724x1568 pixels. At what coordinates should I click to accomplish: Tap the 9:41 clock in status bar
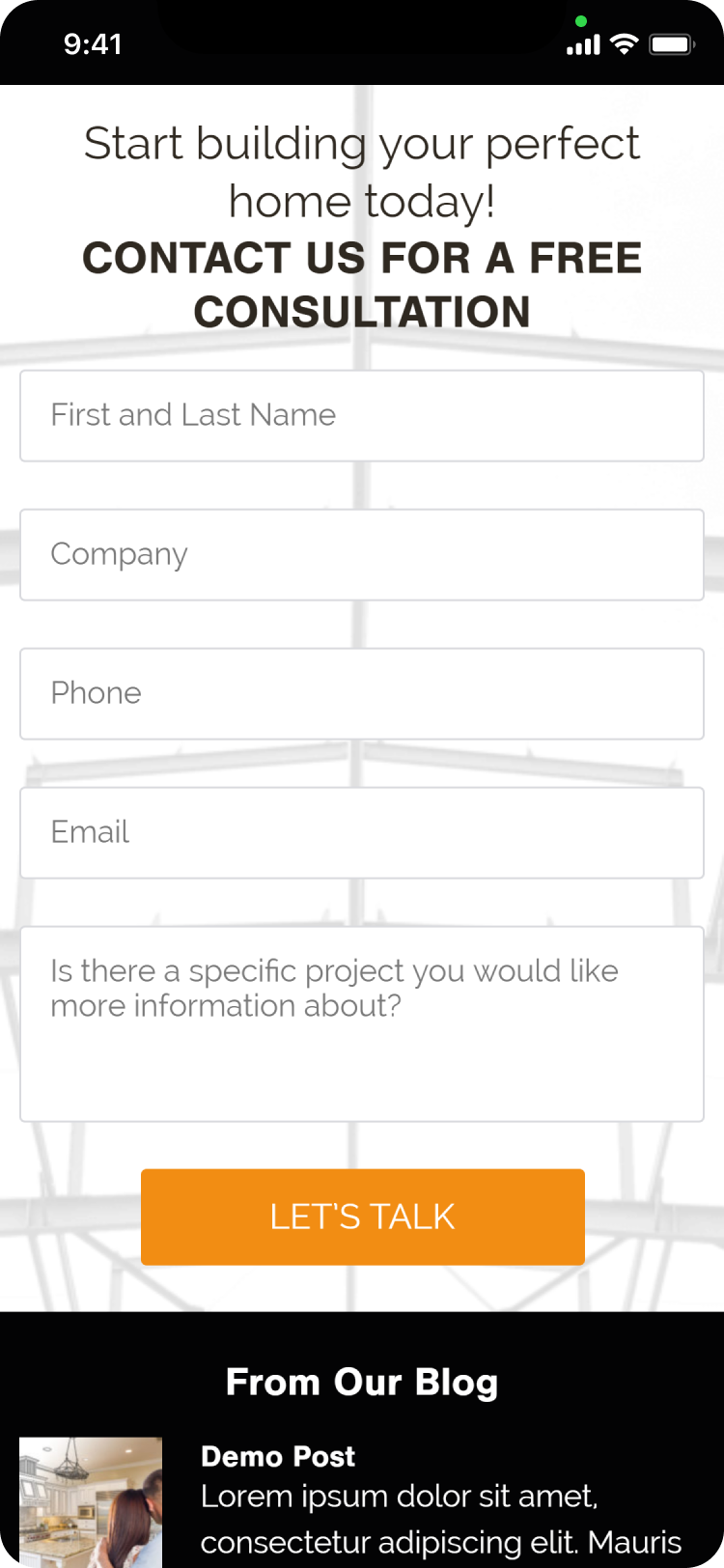click(x=93, y=44)
